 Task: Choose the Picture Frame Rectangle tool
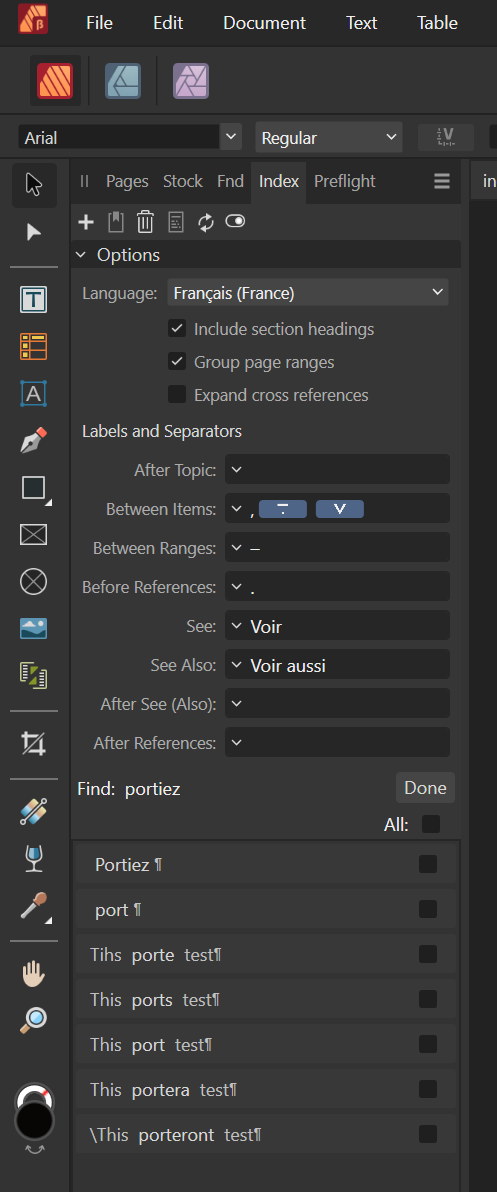[33, 534]
